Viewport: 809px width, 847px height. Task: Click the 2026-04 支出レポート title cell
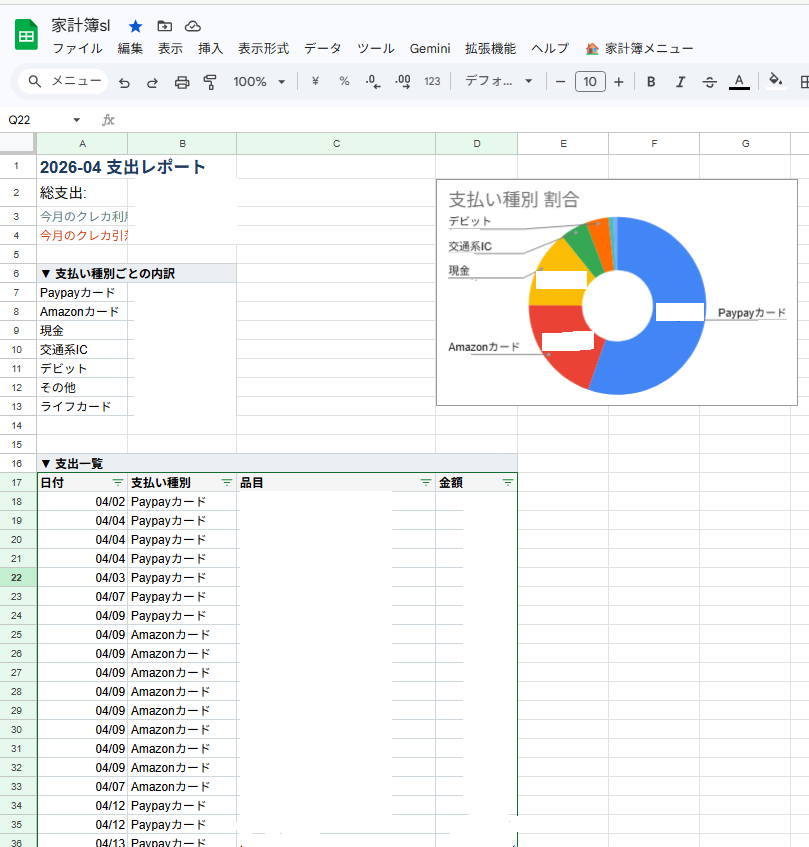pyautogui.click(x=123, y=167)
